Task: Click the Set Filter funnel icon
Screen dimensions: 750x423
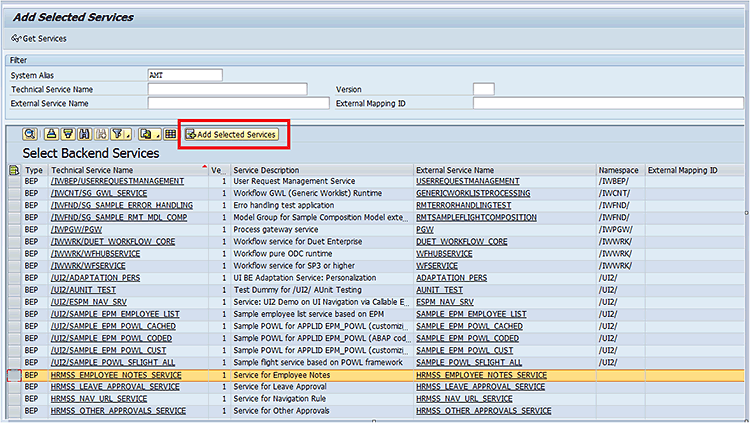Action: [116, 134]
